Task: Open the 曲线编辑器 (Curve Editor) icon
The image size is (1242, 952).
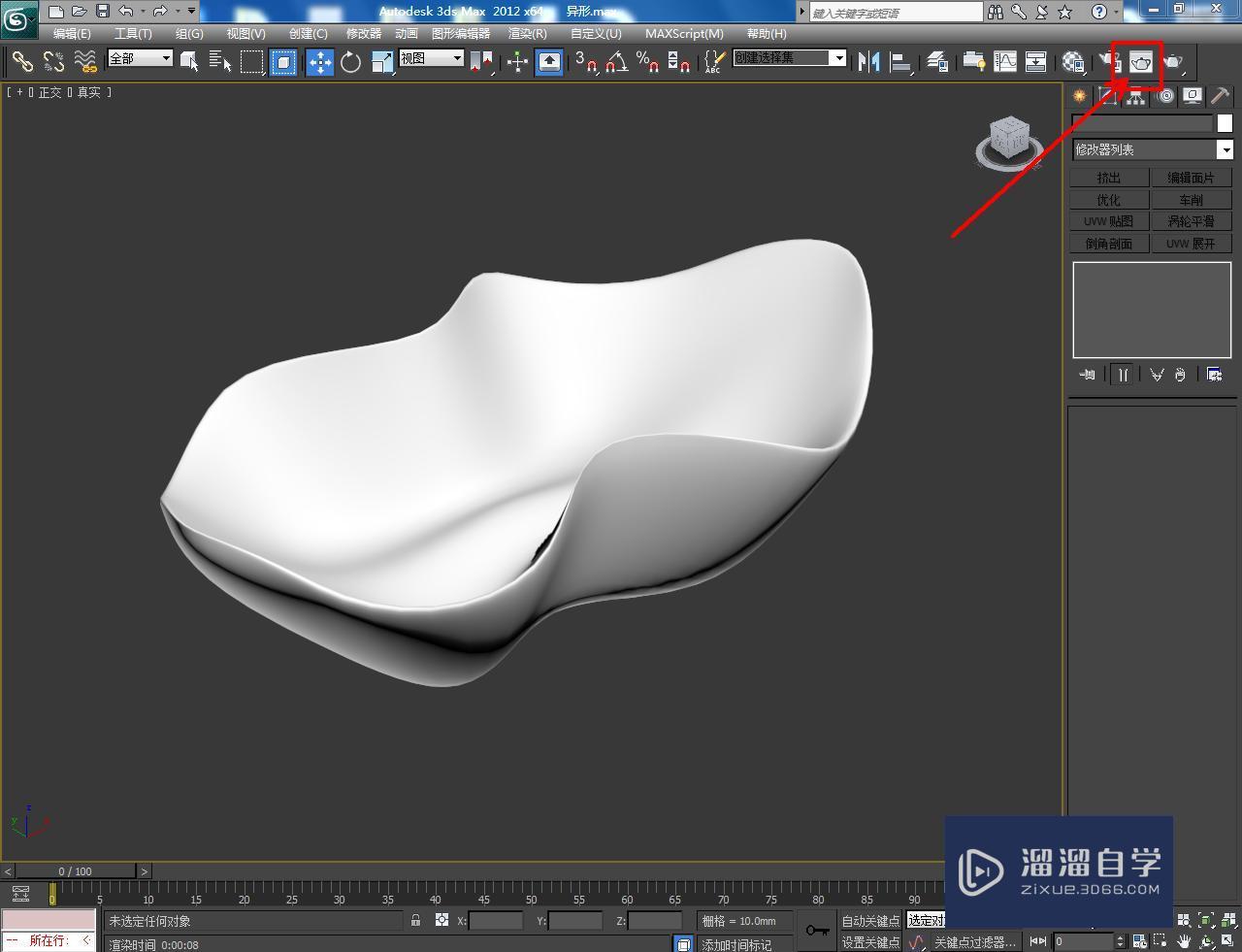Action: 1004,61
